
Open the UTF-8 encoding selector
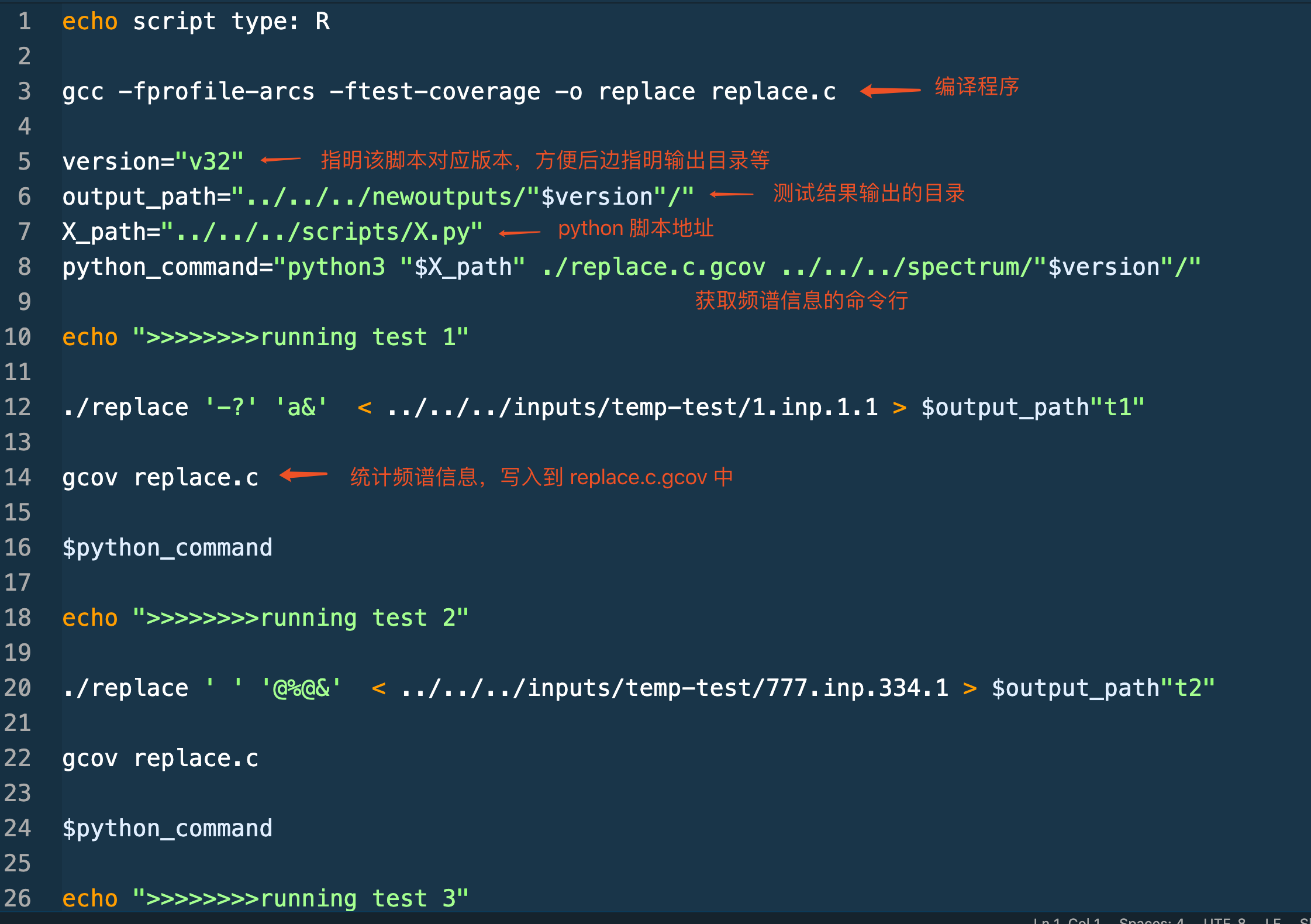pyautogui.click(x=1224, y=920)
